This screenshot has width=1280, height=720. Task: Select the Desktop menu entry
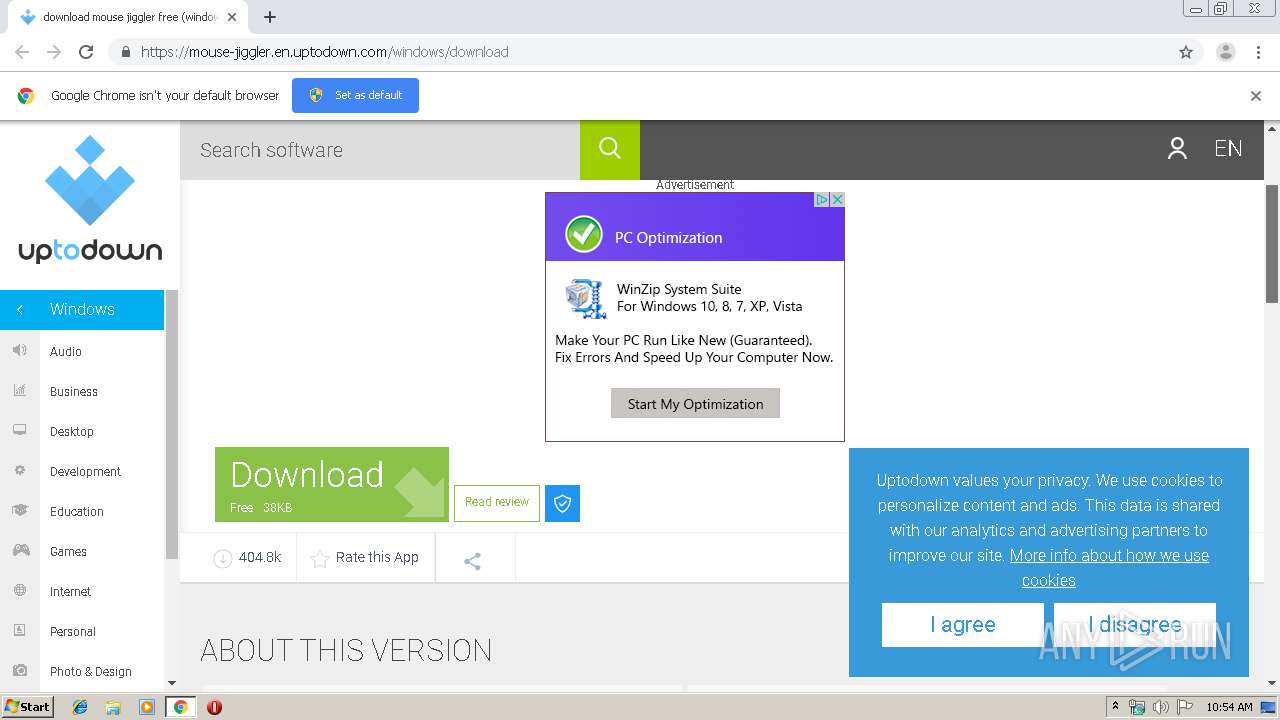pos(72,431)
